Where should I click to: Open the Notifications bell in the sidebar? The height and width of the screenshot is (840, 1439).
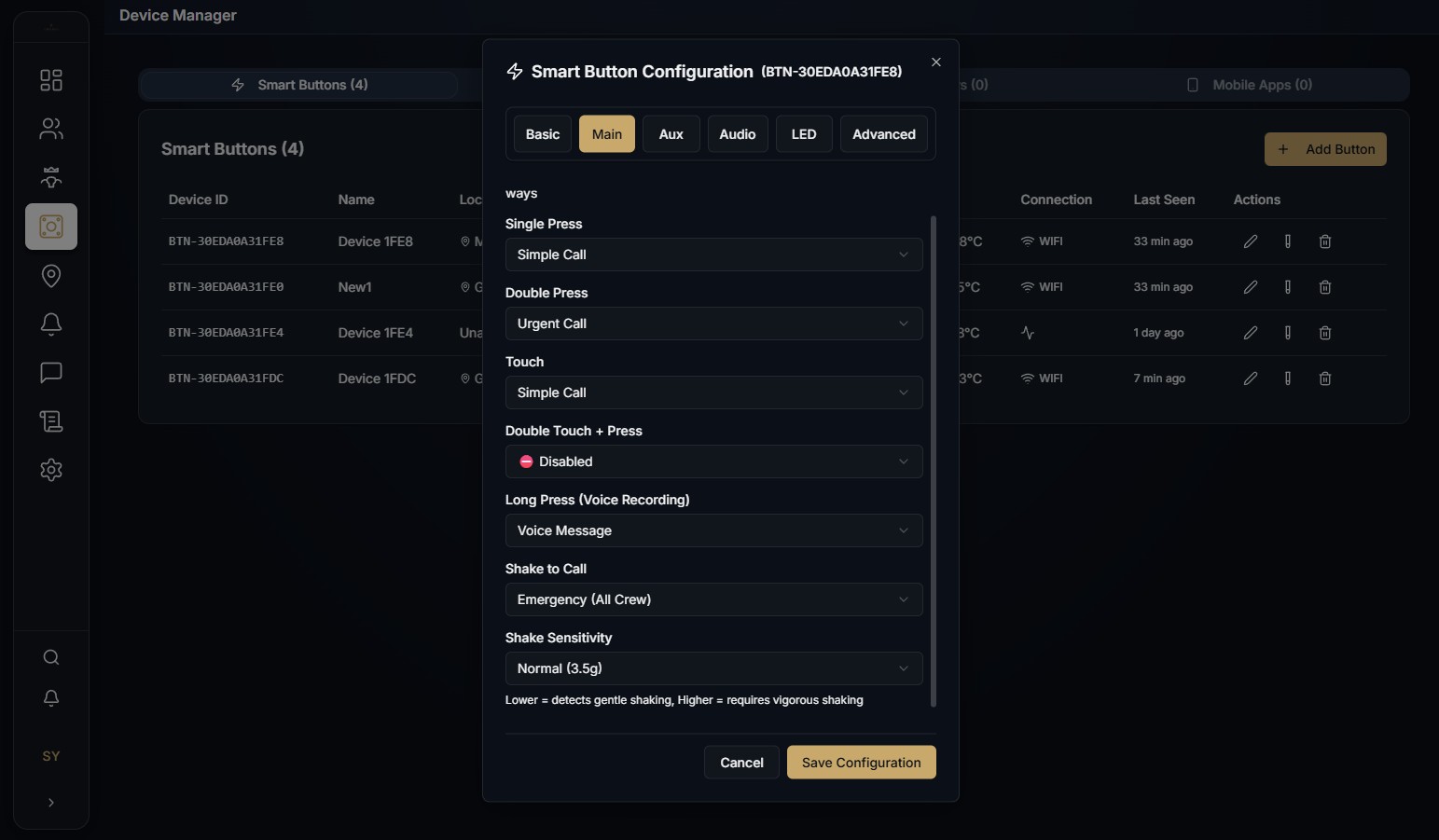tap(51, 324)
